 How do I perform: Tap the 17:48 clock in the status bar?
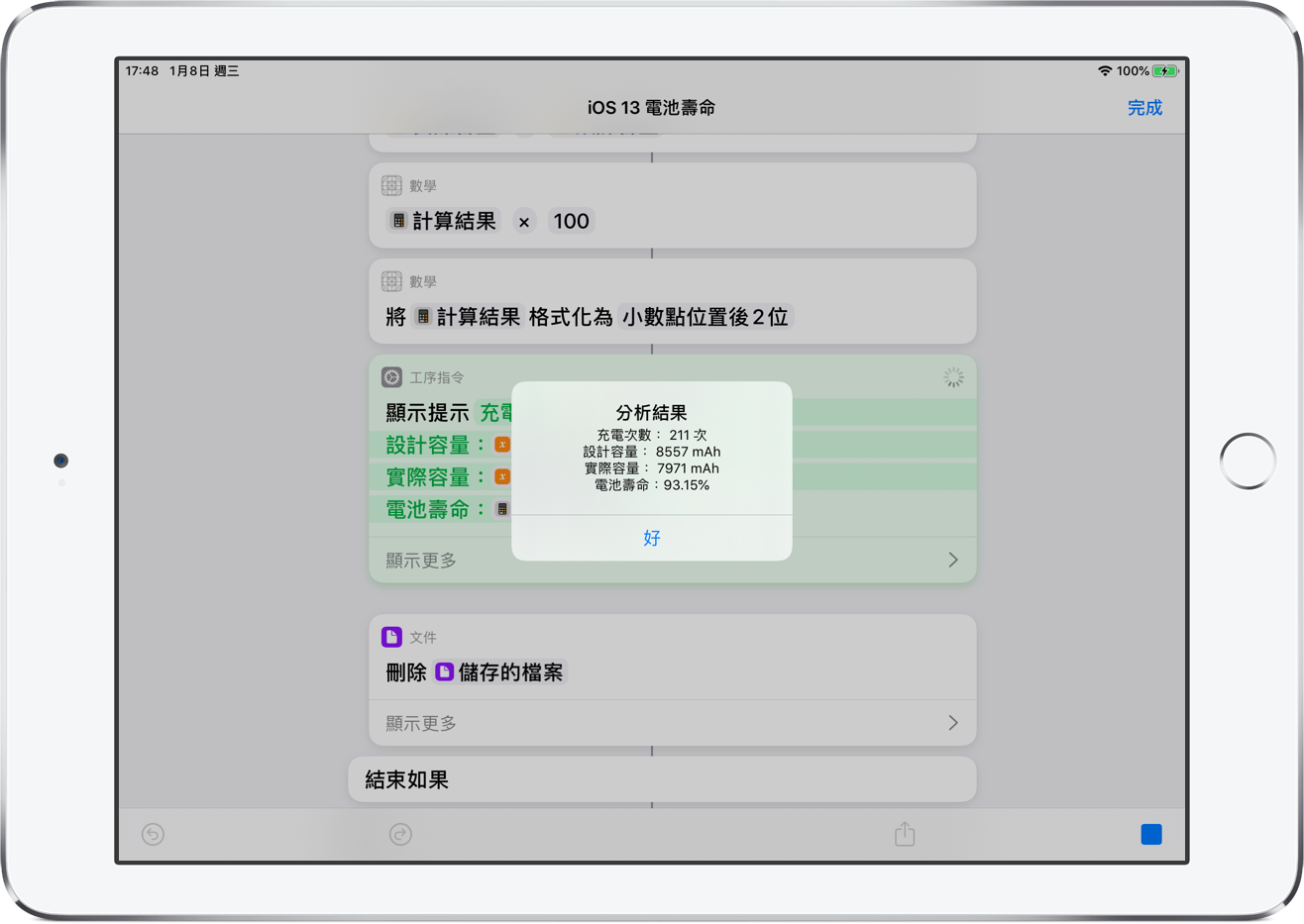click(142, 71)
